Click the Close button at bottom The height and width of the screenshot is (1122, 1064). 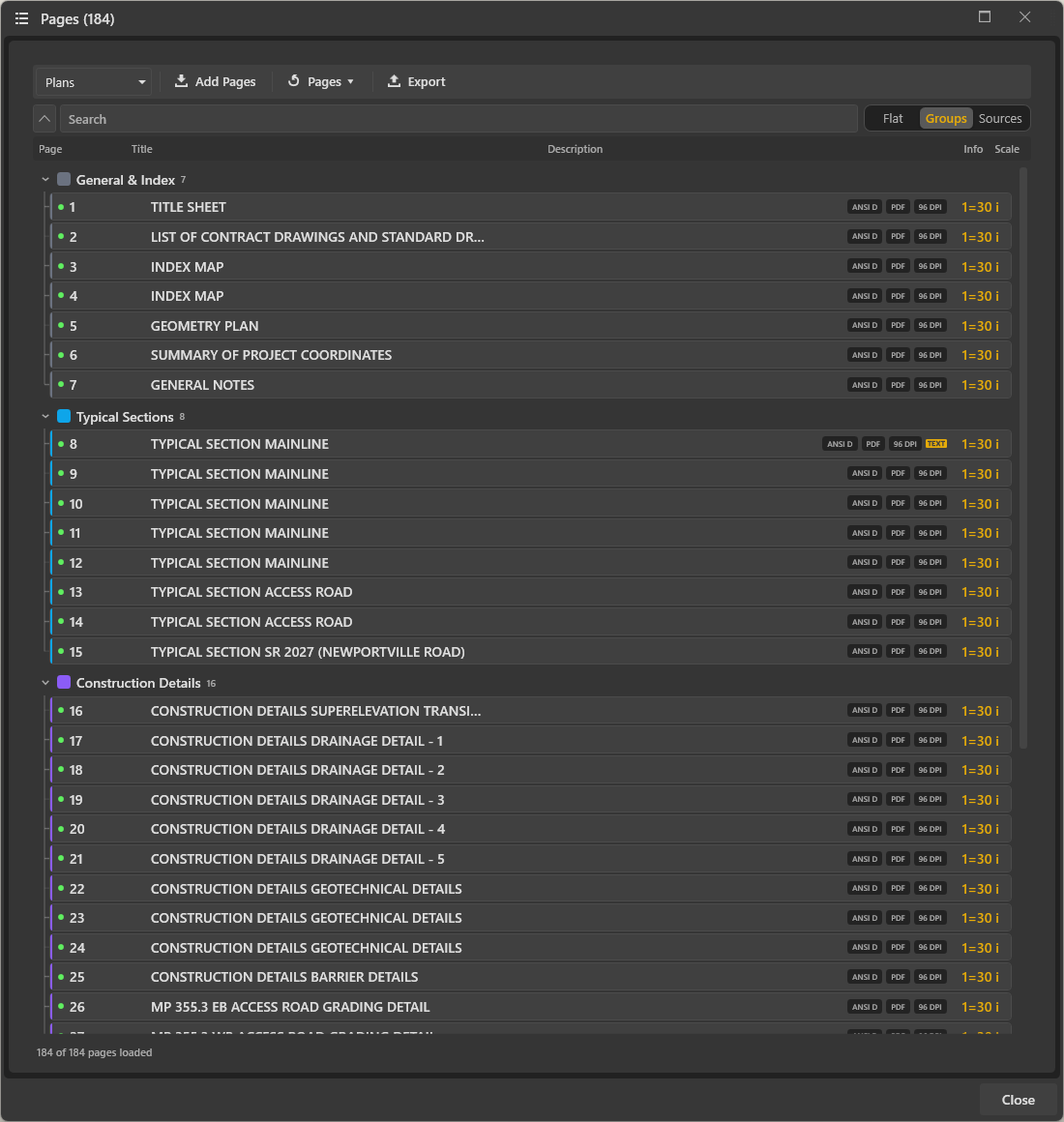click(1018, 1100)
